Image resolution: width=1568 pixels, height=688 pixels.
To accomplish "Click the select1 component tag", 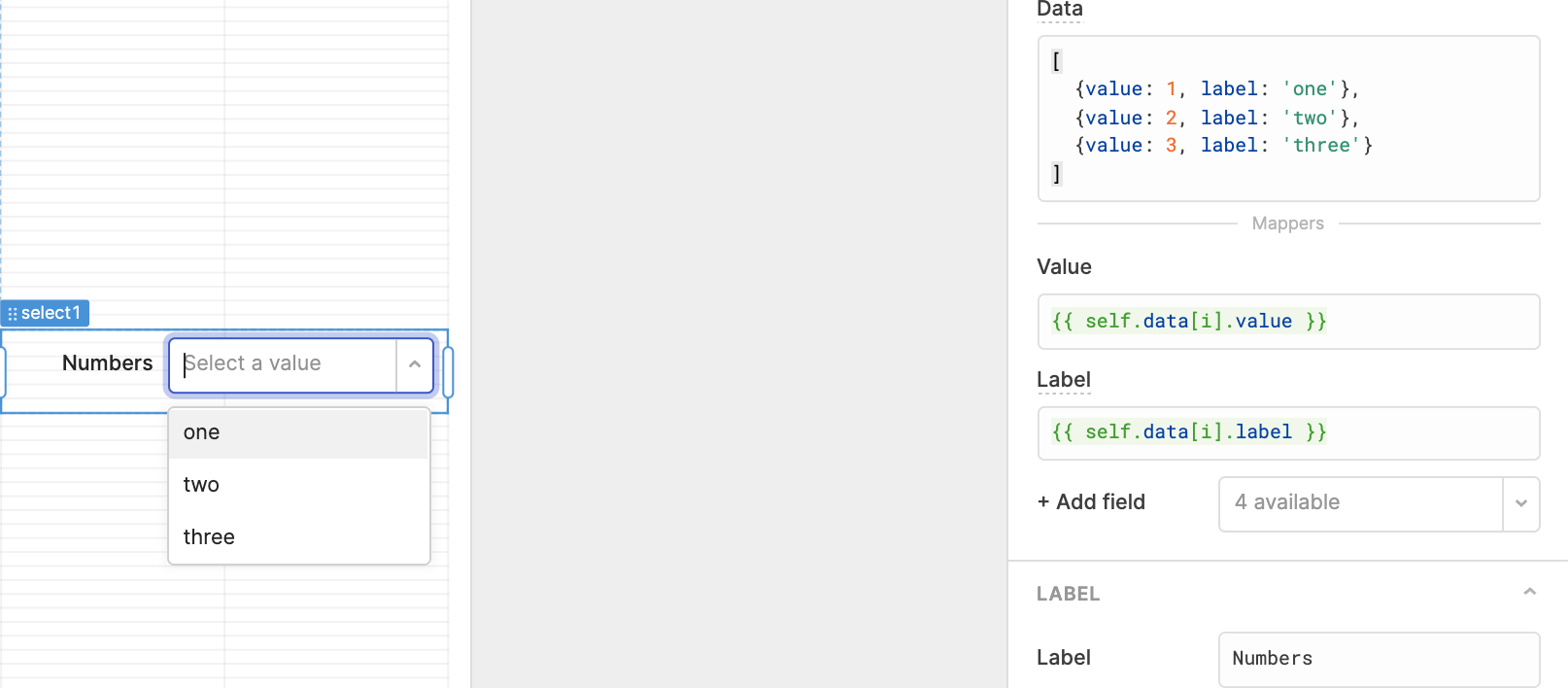I will pyautogui.click(x=45, y=313).
